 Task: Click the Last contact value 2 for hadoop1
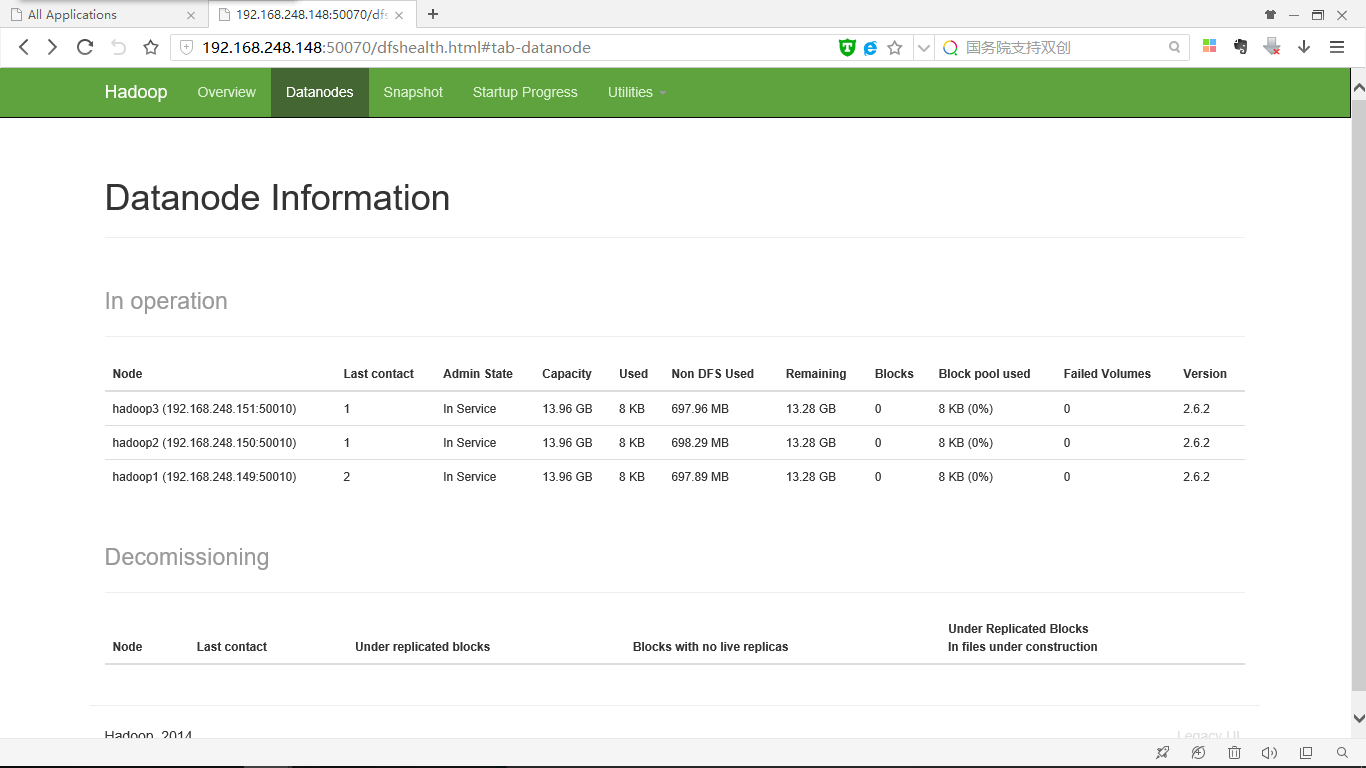(347, 477)
